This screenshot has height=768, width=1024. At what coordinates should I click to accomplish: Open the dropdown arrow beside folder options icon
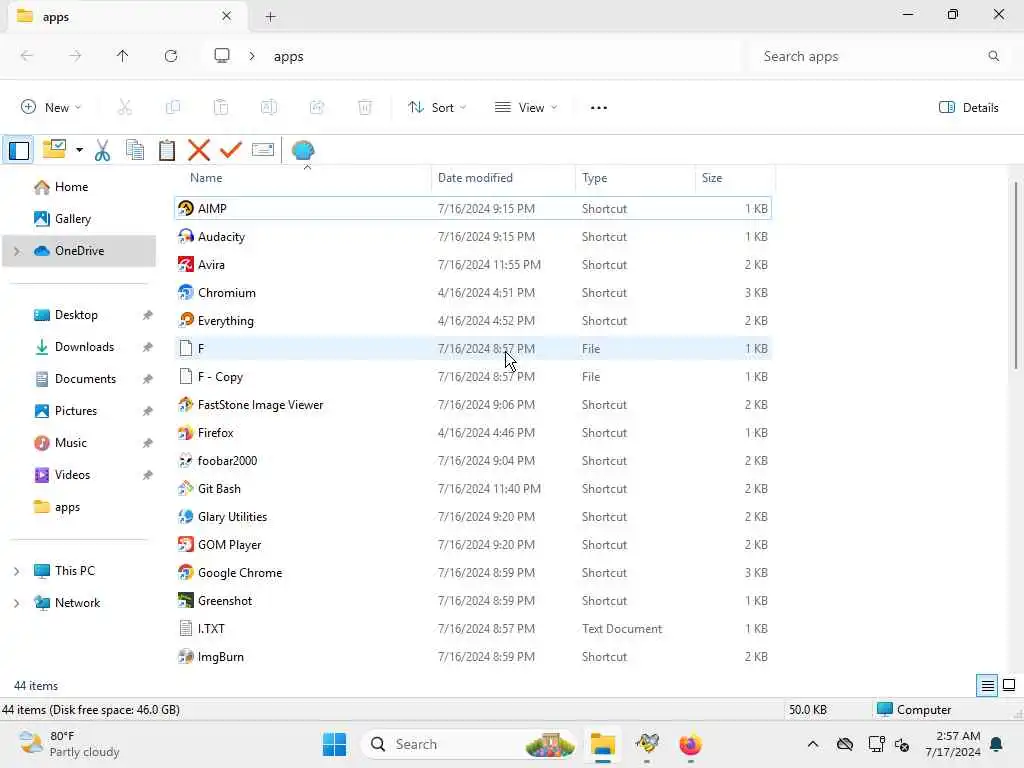(x=79, y=150)
